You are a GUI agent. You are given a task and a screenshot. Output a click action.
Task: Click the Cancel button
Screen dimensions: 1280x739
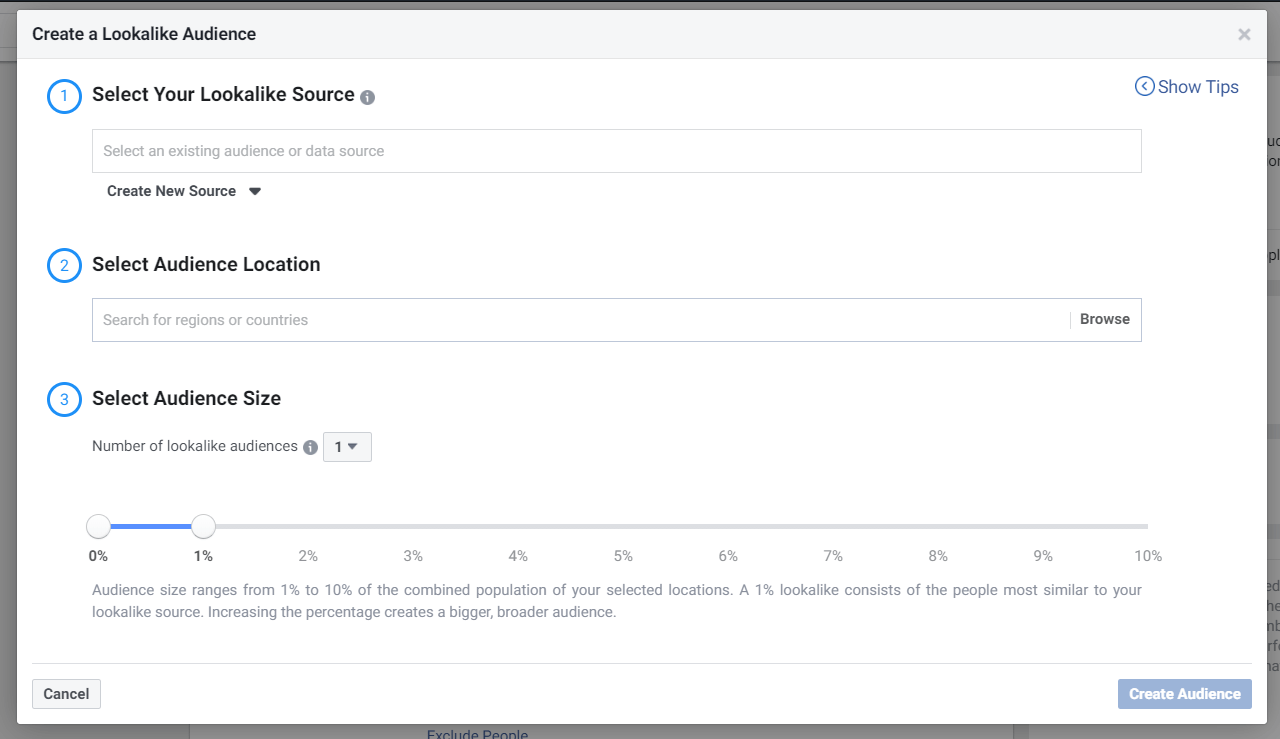click(66, 694)
